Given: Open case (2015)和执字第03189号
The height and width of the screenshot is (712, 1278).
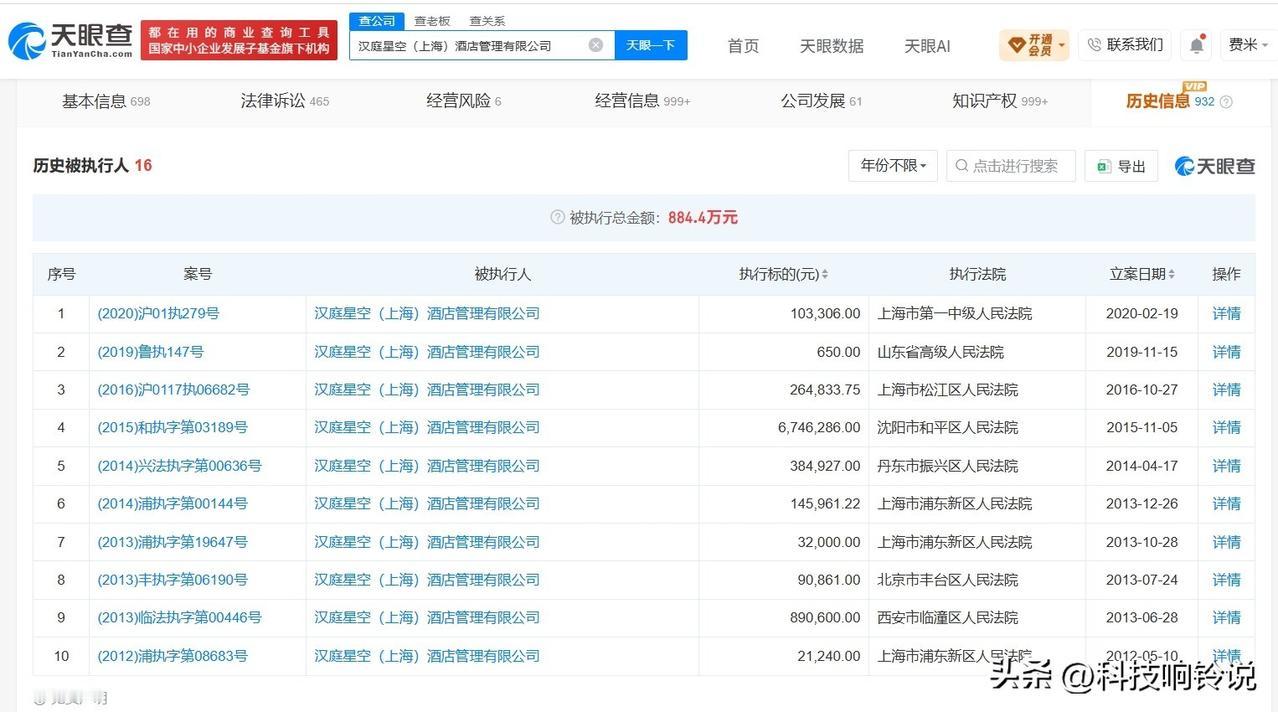Looking at the screenshot, I should point(172,427).
